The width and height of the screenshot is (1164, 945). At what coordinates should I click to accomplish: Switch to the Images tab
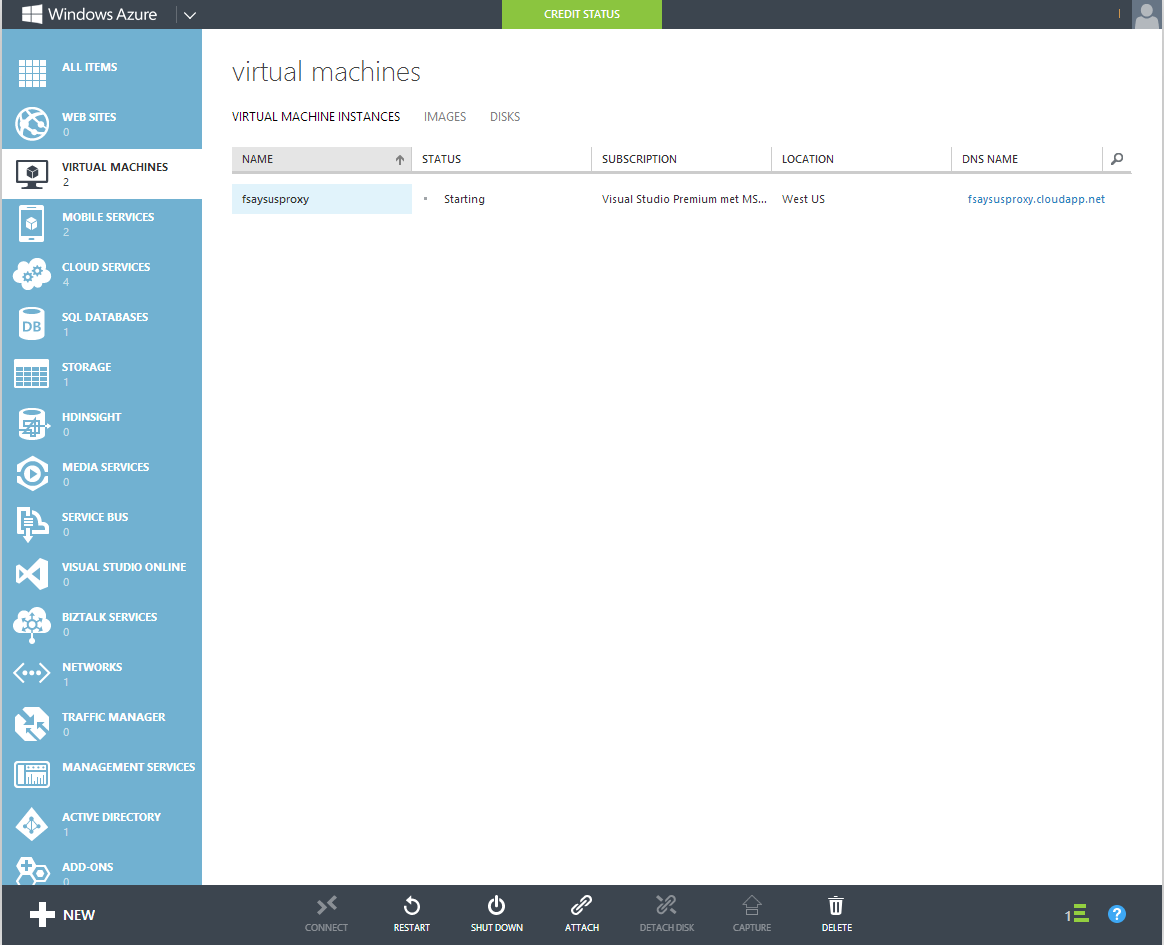[445, 117]
